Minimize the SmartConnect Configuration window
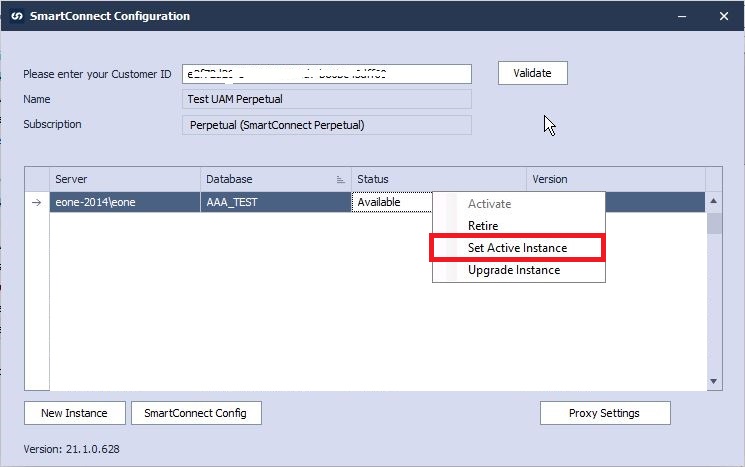 pos(682,16)
